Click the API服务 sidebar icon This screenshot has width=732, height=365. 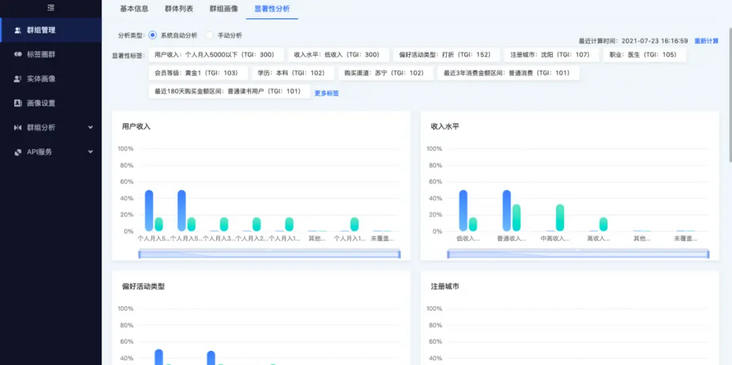(18, 152)
